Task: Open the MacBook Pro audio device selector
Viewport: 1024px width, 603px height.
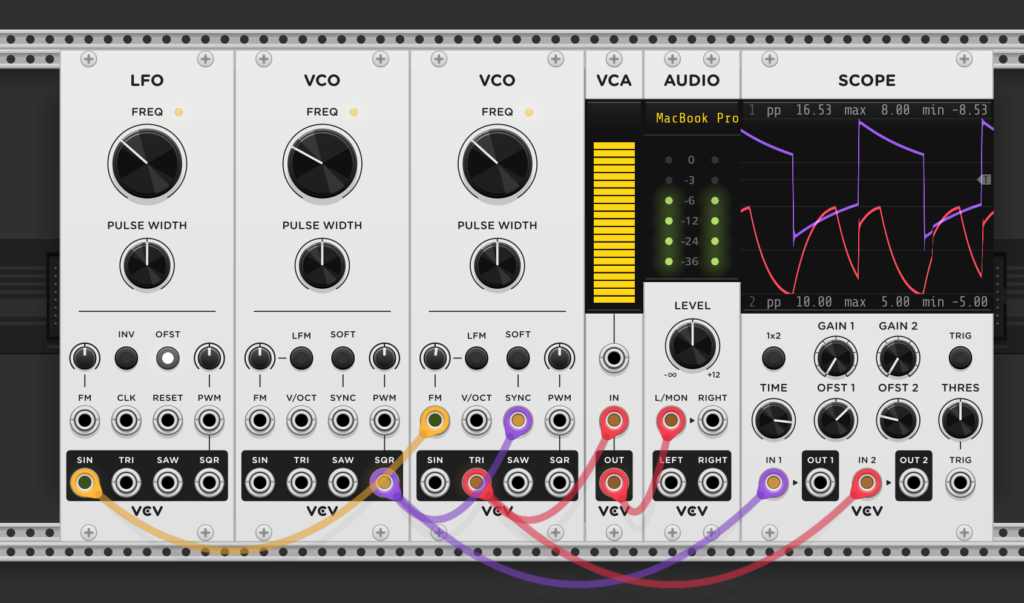Action: (696, 118)
